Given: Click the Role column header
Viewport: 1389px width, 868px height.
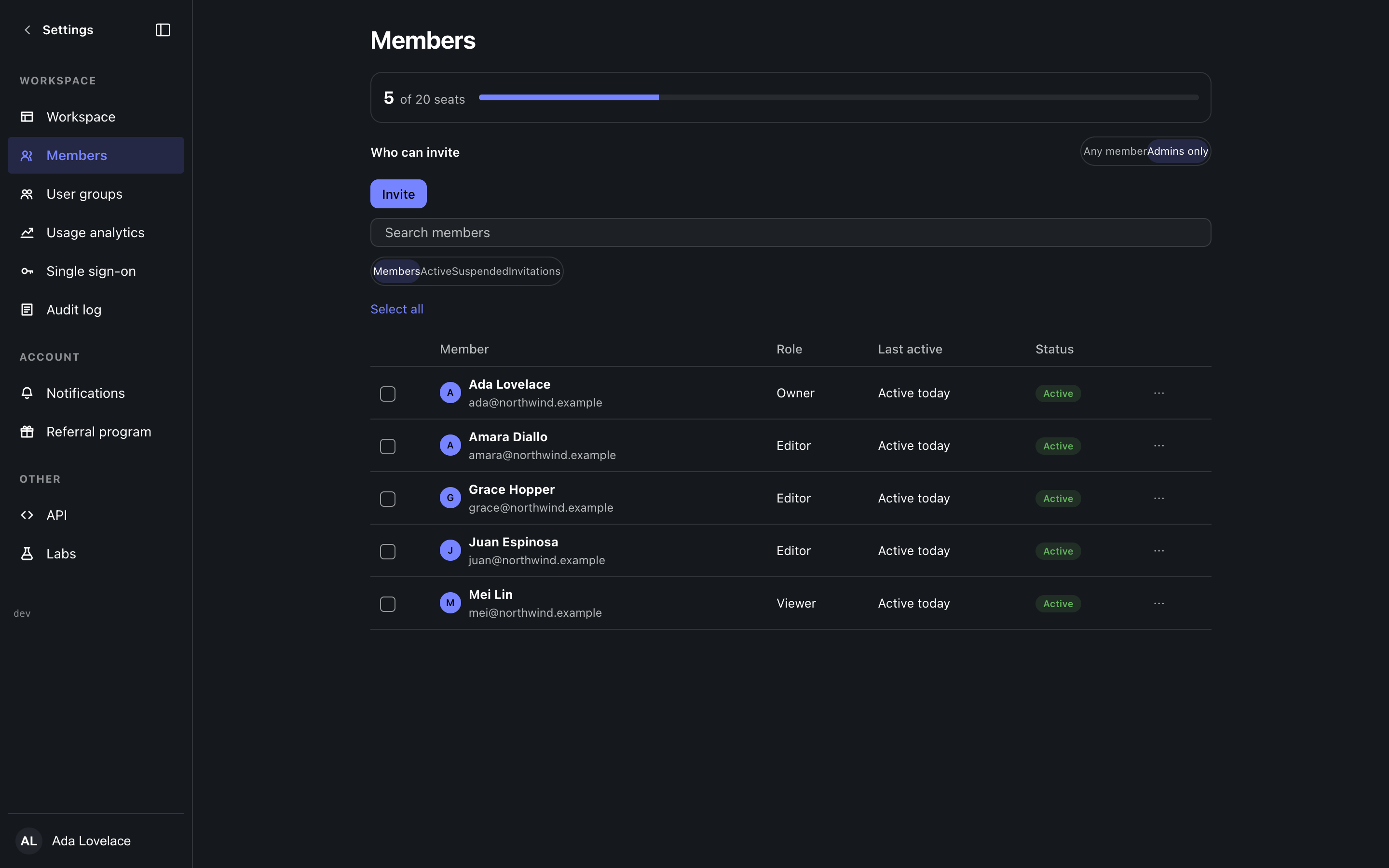Looking at the screenshot, I should [789, 349].
